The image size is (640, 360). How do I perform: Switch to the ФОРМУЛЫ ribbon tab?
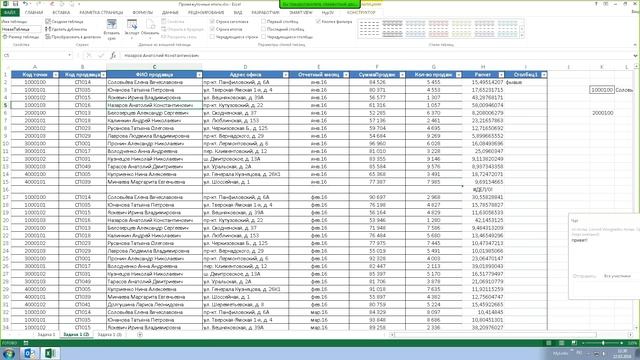[x=142, y=13]
